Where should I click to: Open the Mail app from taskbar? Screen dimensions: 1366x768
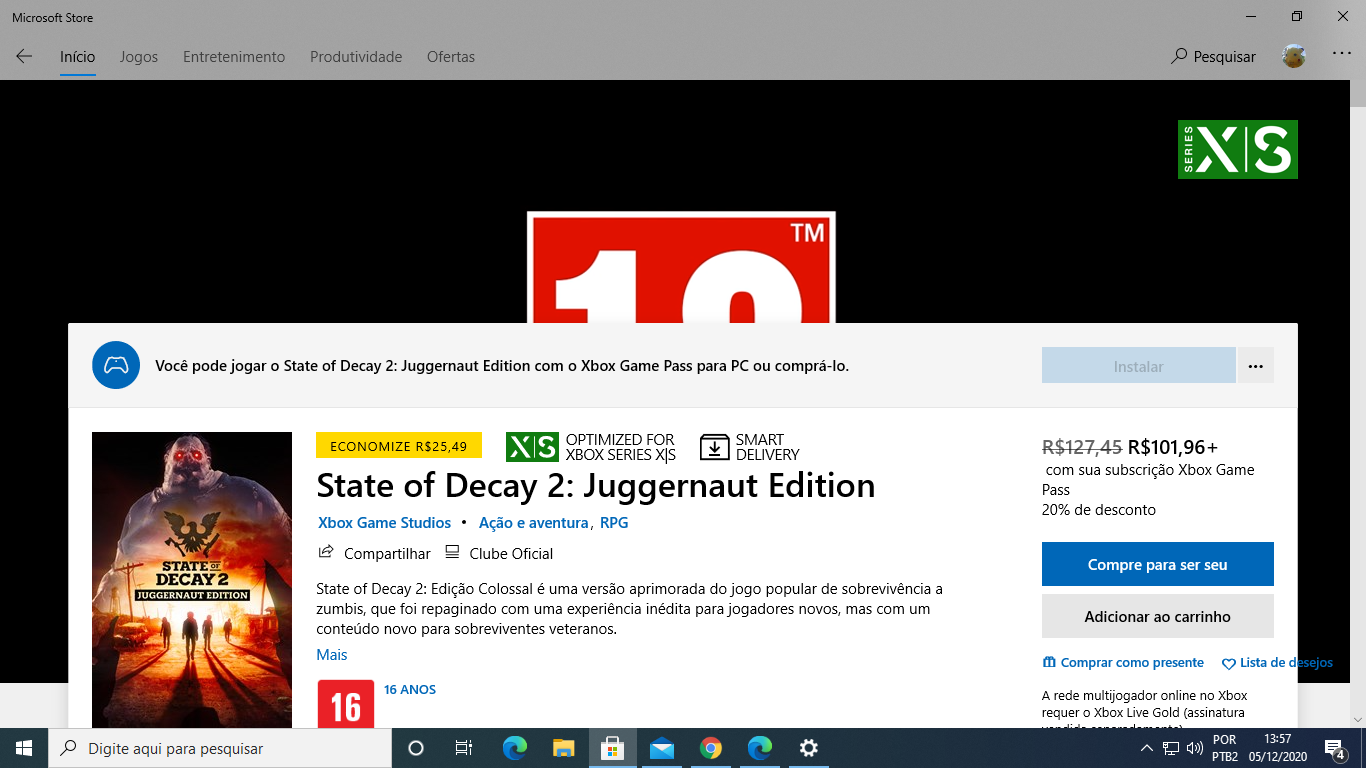661,748
